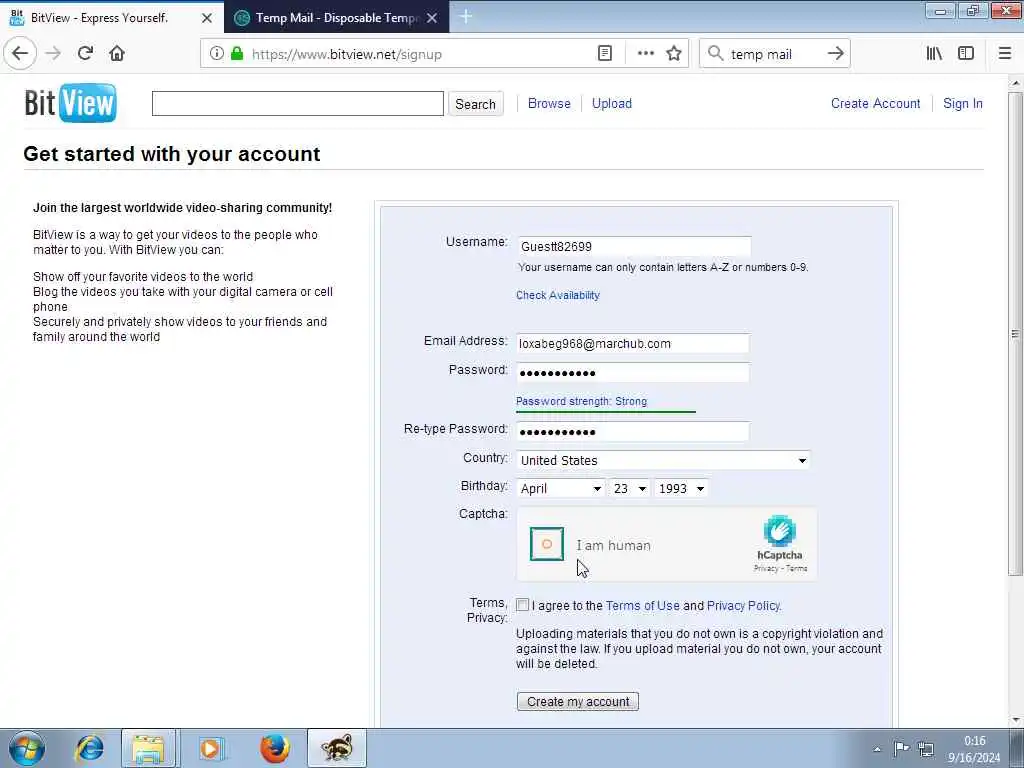Click the page vertical scrollbar thumb
1024x768 pixels.
click(1016, 334)
